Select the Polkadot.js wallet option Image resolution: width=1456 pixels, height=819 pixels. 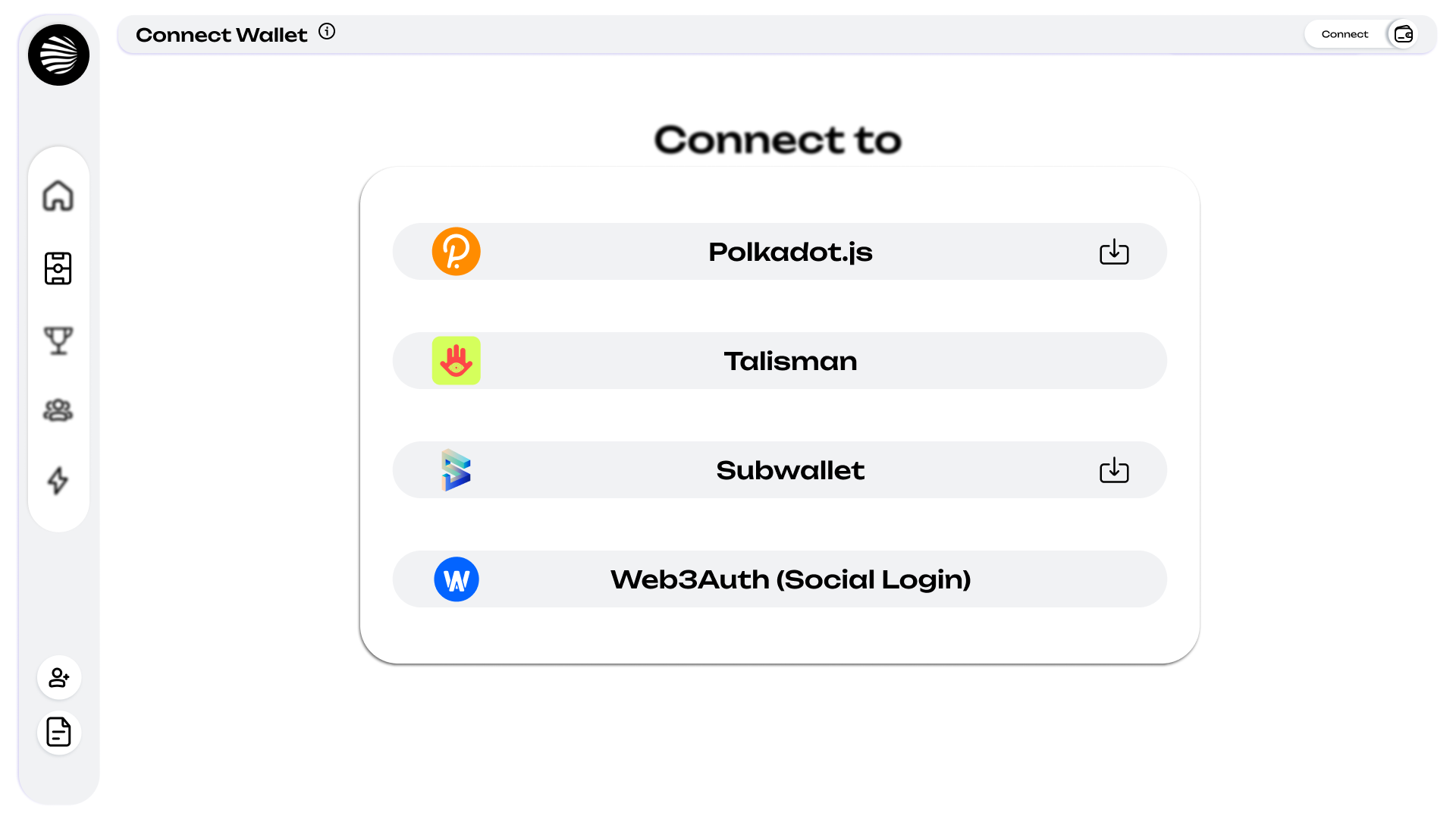pyautogui.click(x=790, y=252)
